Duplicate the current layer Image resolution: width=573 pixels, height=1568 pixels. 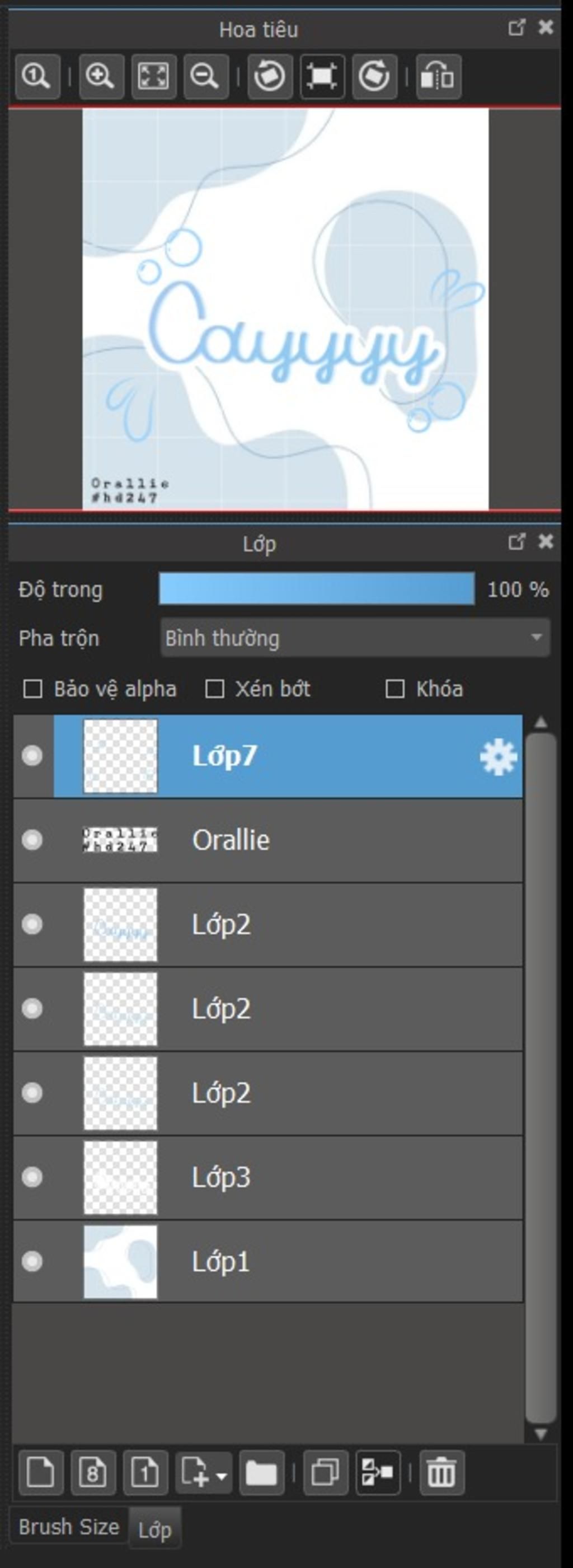(326, 1472)
